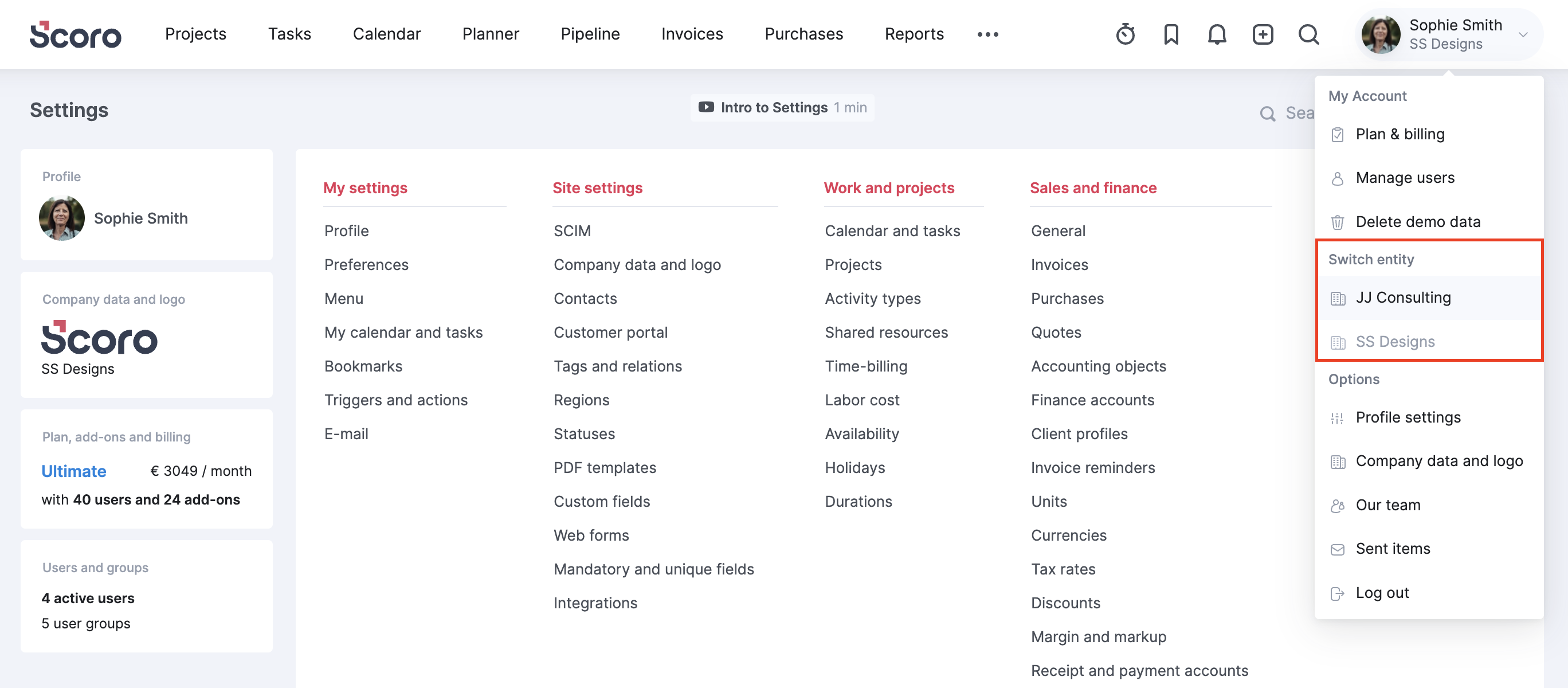The height and width of the screenshot is (688, 1568).
Task: Click Sophie Smith's avatar in the top bar
Action: tap(1381, 34)
